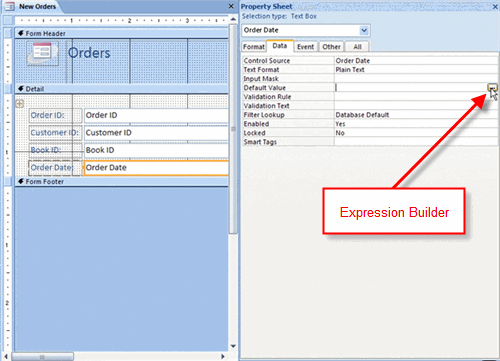This screenshot has height=361, width=500.
Task: Click the form selector box at ruler corner
Action: click(8, 20)
